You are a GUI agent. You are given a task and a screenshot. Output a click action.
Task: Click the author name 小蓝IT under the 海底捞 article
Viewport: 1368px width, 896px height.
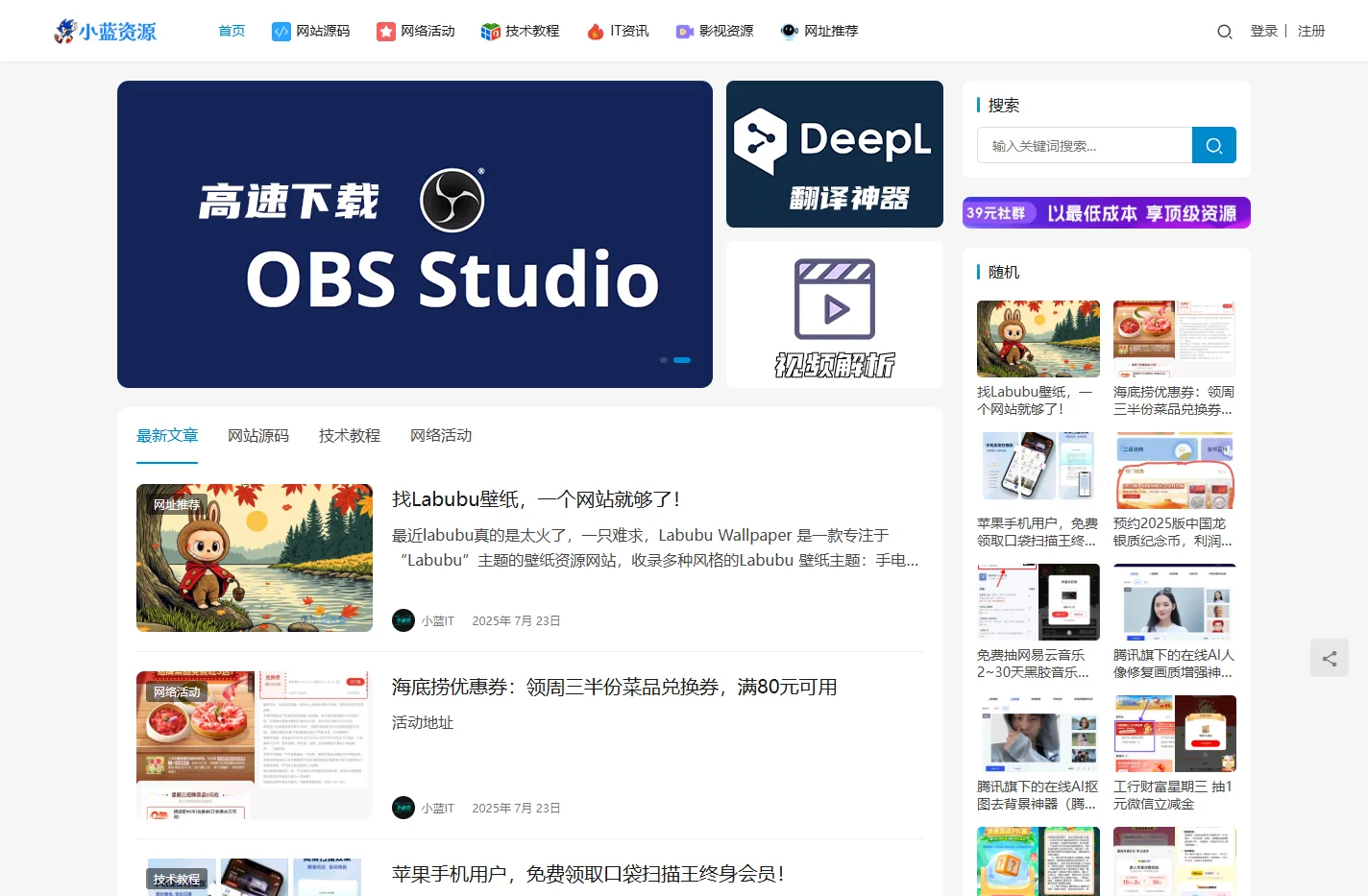coord(437,809)
